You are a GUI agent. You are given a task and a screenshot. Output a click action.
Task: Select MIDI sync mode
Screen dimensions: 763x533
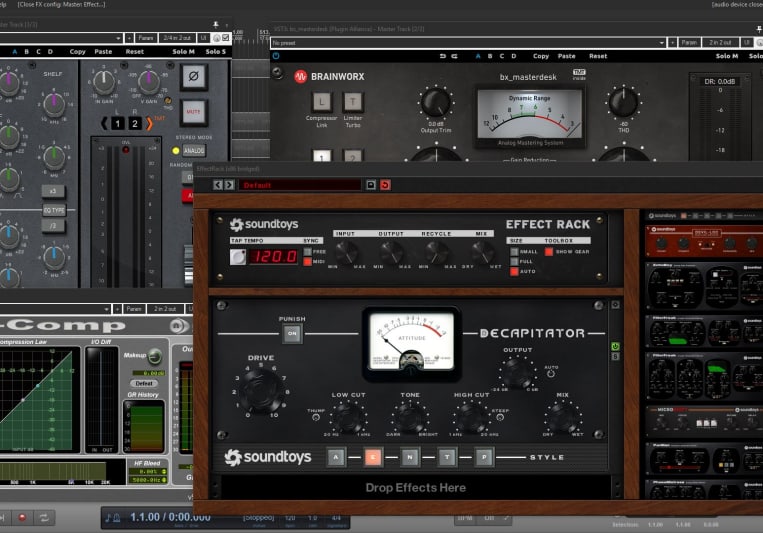tap(308, 262)
